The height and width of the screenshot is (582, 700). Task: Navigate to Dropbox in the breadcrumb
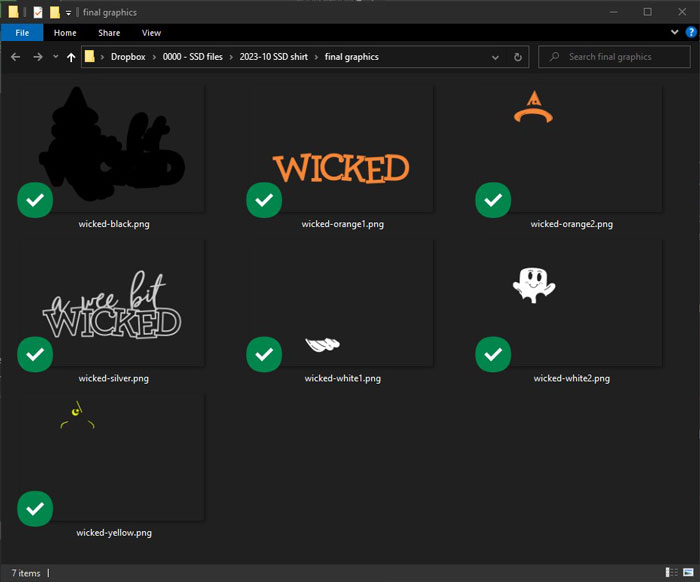[x=128, y=57]
